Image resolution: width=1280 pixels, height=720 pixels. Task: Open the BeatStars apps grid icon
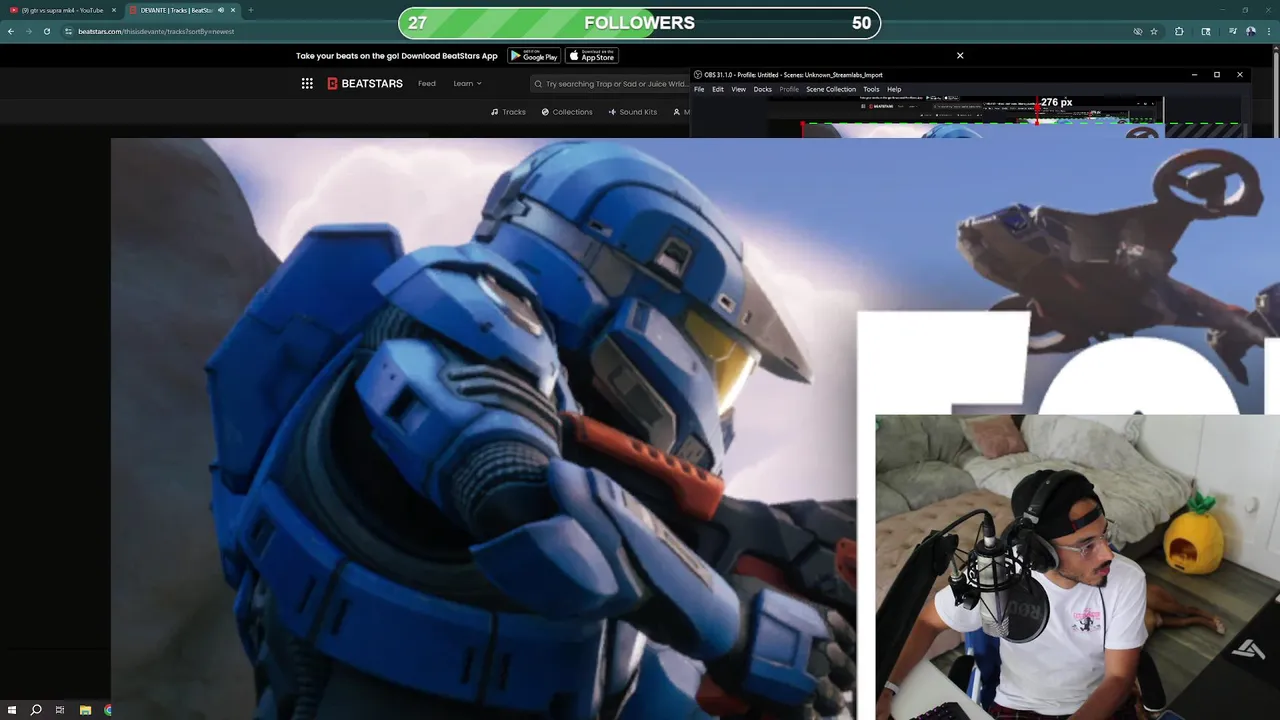pyautogui.click(x=307, y=84)
